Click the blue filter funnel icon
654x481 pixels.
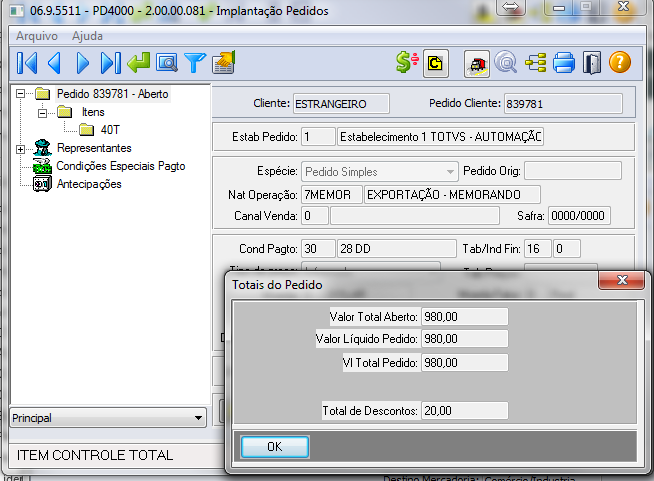click(x=195, y=63)
